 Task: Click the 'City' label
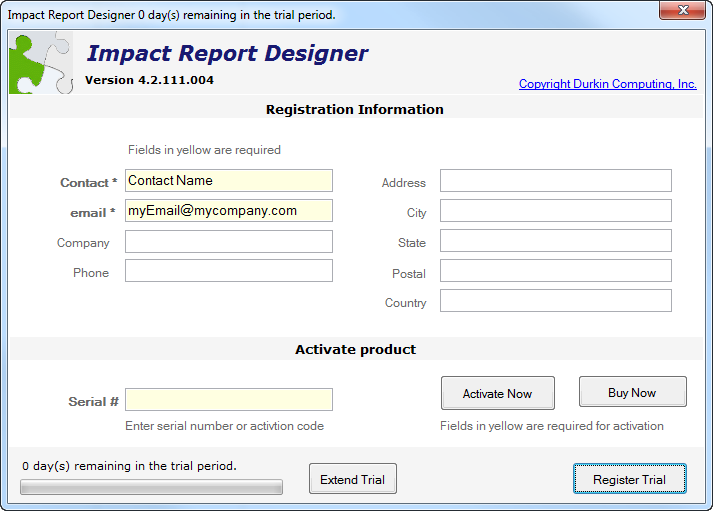point(417,213)
